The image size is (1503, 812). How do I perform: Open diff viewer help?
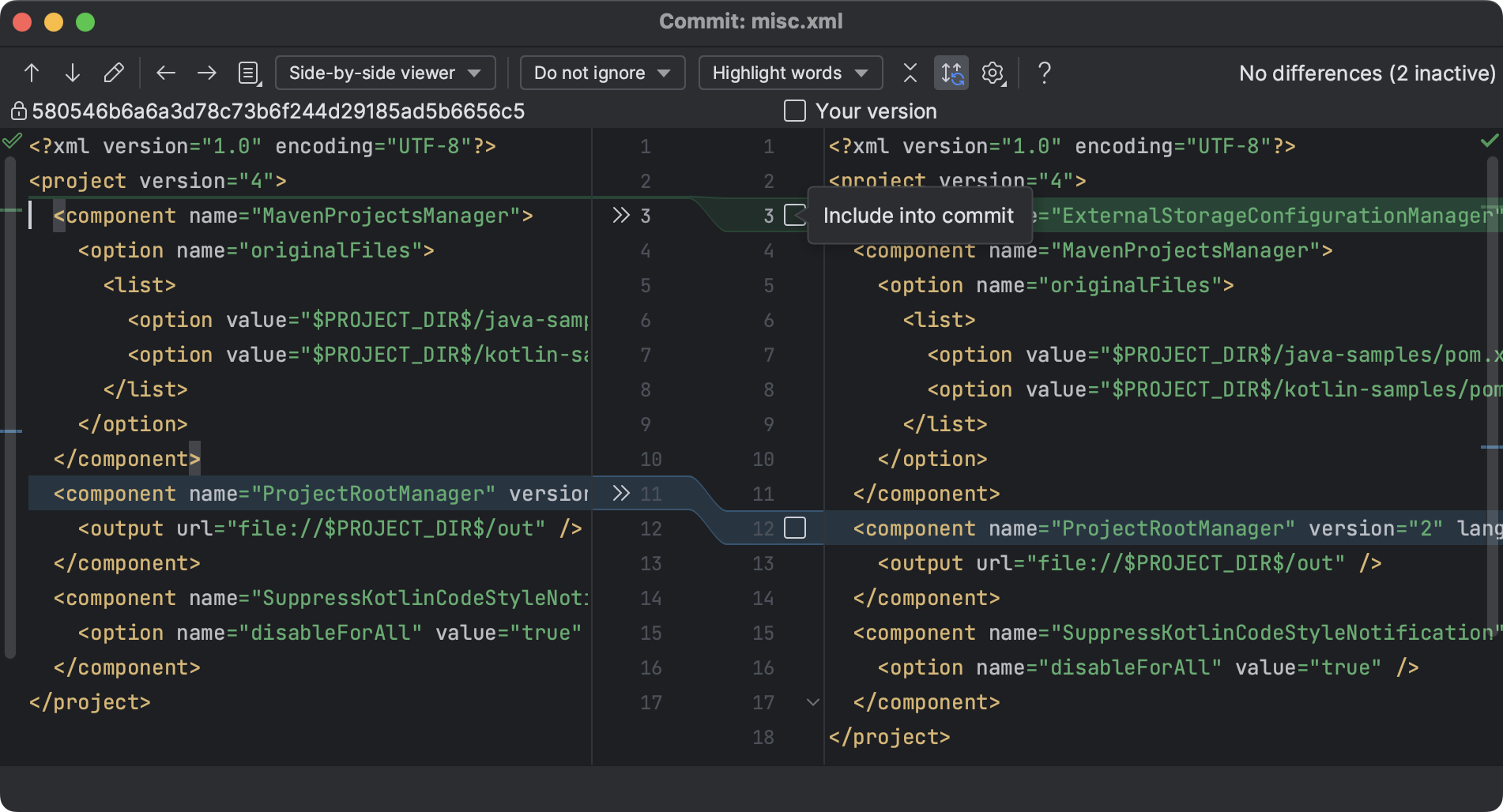pos(1044,73)
